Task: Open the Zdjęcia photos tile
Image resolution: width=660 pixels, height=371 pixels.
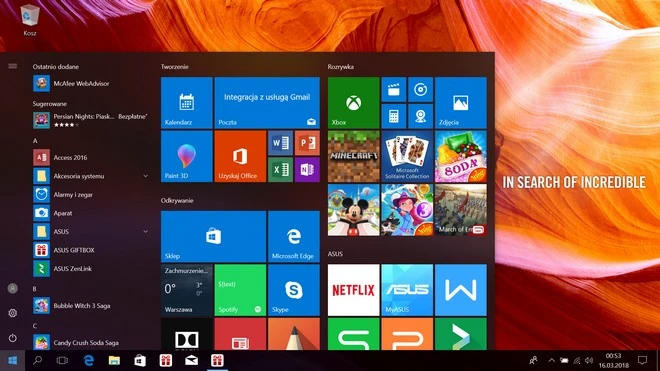Action: 460,103
